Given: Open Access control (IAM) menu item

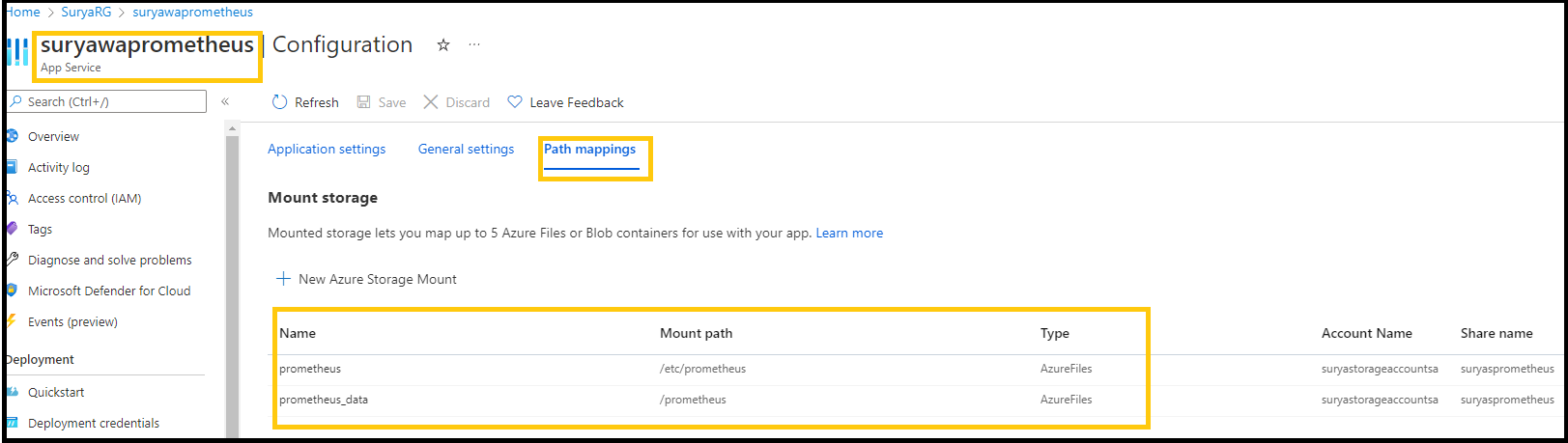Looking at the screenshot, I should click(x=85, y=198).
